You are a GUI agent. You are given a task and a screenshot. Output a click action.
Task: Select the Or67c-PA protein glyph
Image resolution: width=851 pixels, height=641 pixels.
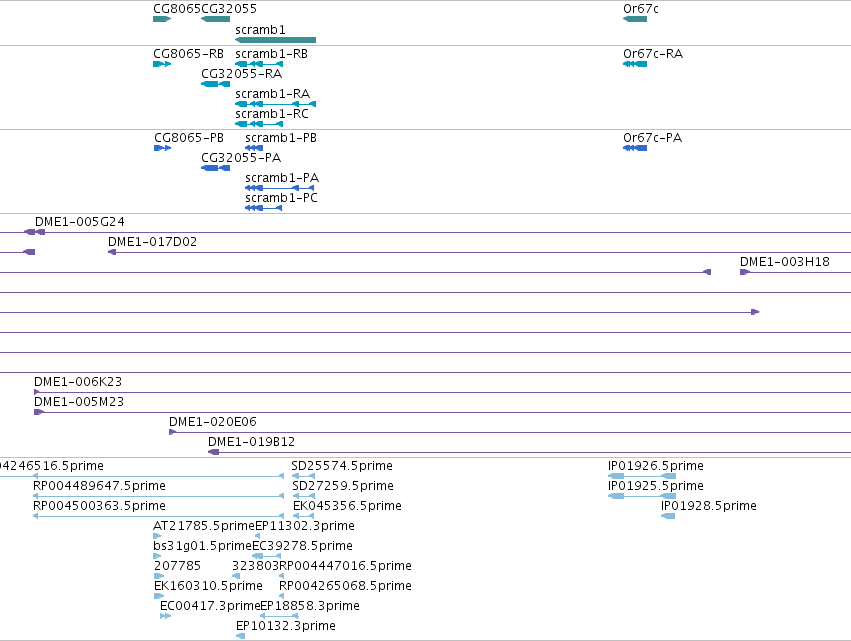coord(635,148)
